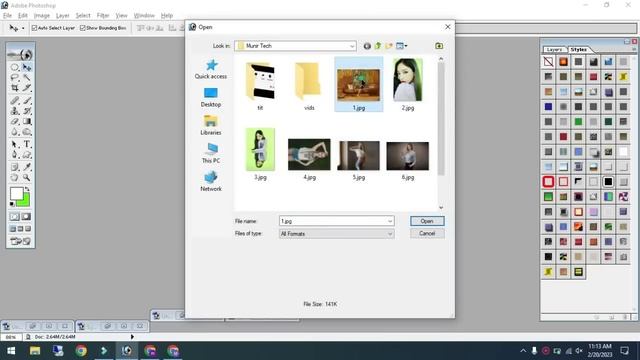This screenshot has height=360, width=640.
Task: Open the Edit menu
Action: pyautogui.click(x=22, y=16)
